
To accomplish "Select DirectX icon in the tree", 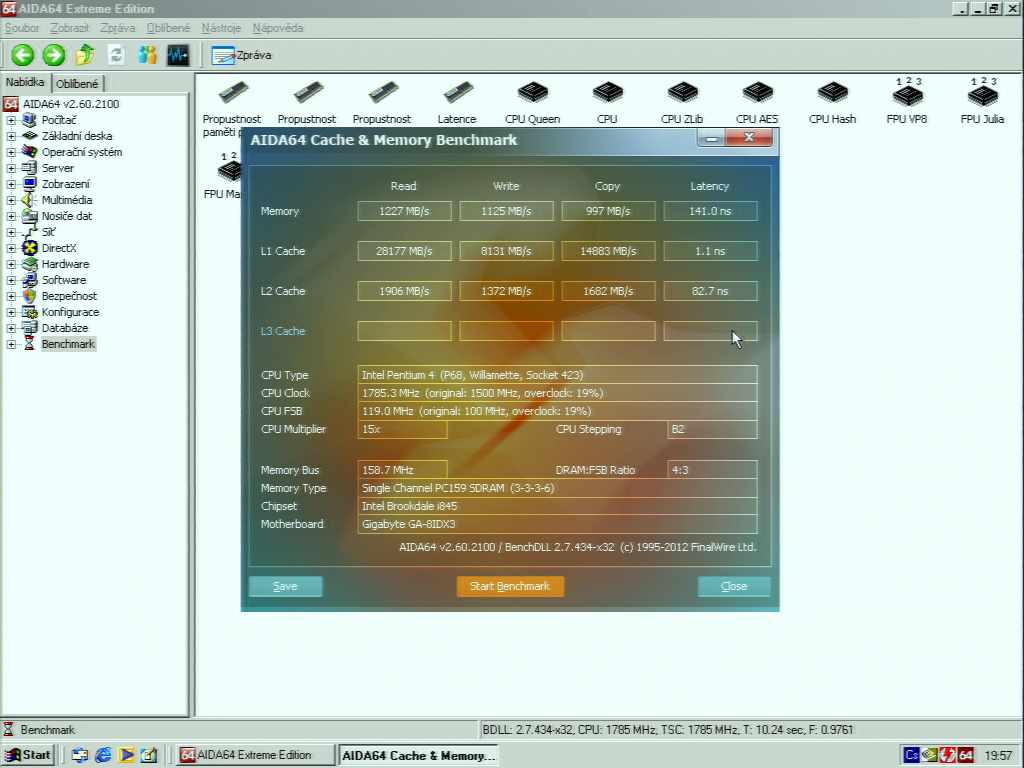I will (29, 248).
